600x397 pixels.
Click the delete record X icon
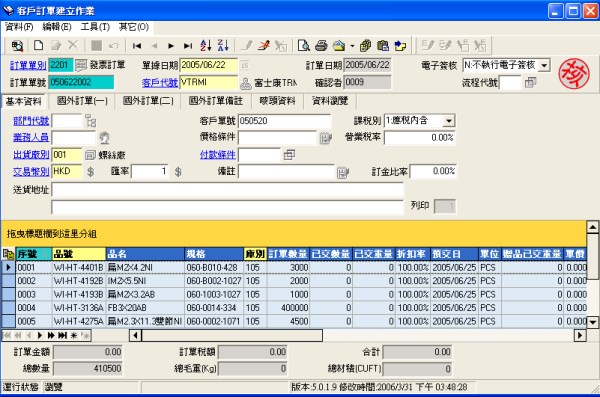(73, 45)
